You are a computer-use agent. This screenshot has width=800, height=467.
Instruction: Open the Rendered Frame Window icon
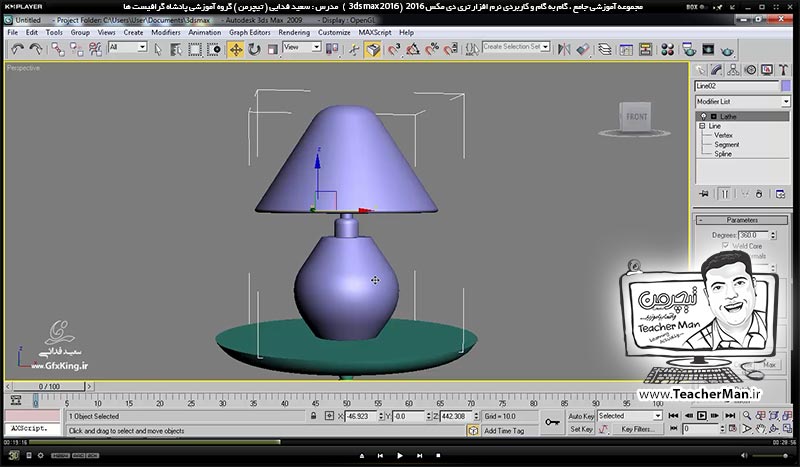(x=708, y=50)
